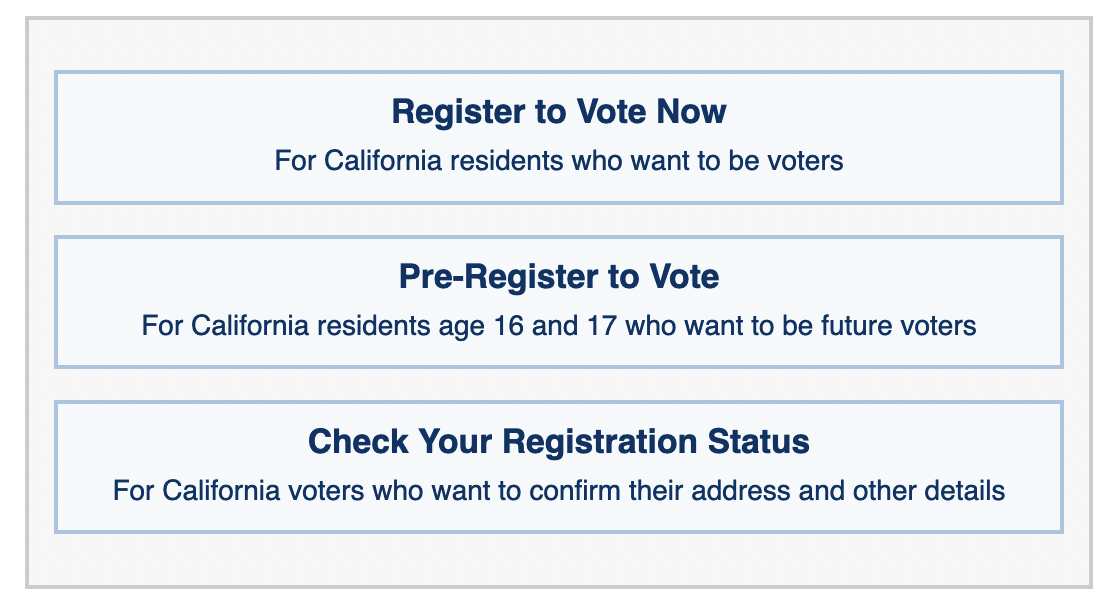Image resolution: width=1116 pixels, height=606 pixels.
Task: Pick the future voters pre-registration card
Action: tap(558, 302)
